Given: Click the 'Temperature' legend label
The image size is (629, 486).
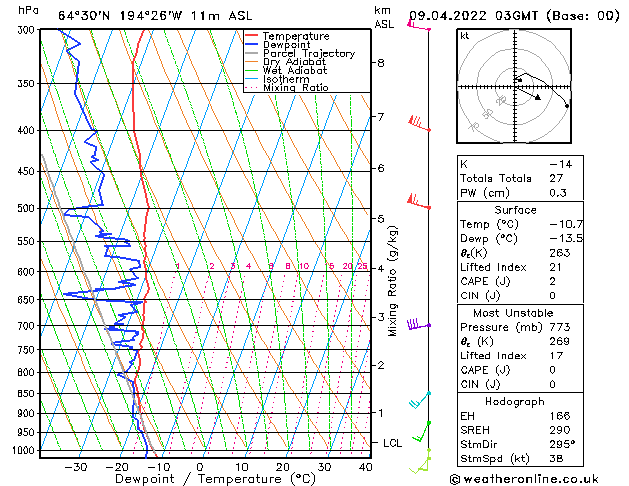Looking at the screenshot, I should pyautogui.click(x=296, y=36).
